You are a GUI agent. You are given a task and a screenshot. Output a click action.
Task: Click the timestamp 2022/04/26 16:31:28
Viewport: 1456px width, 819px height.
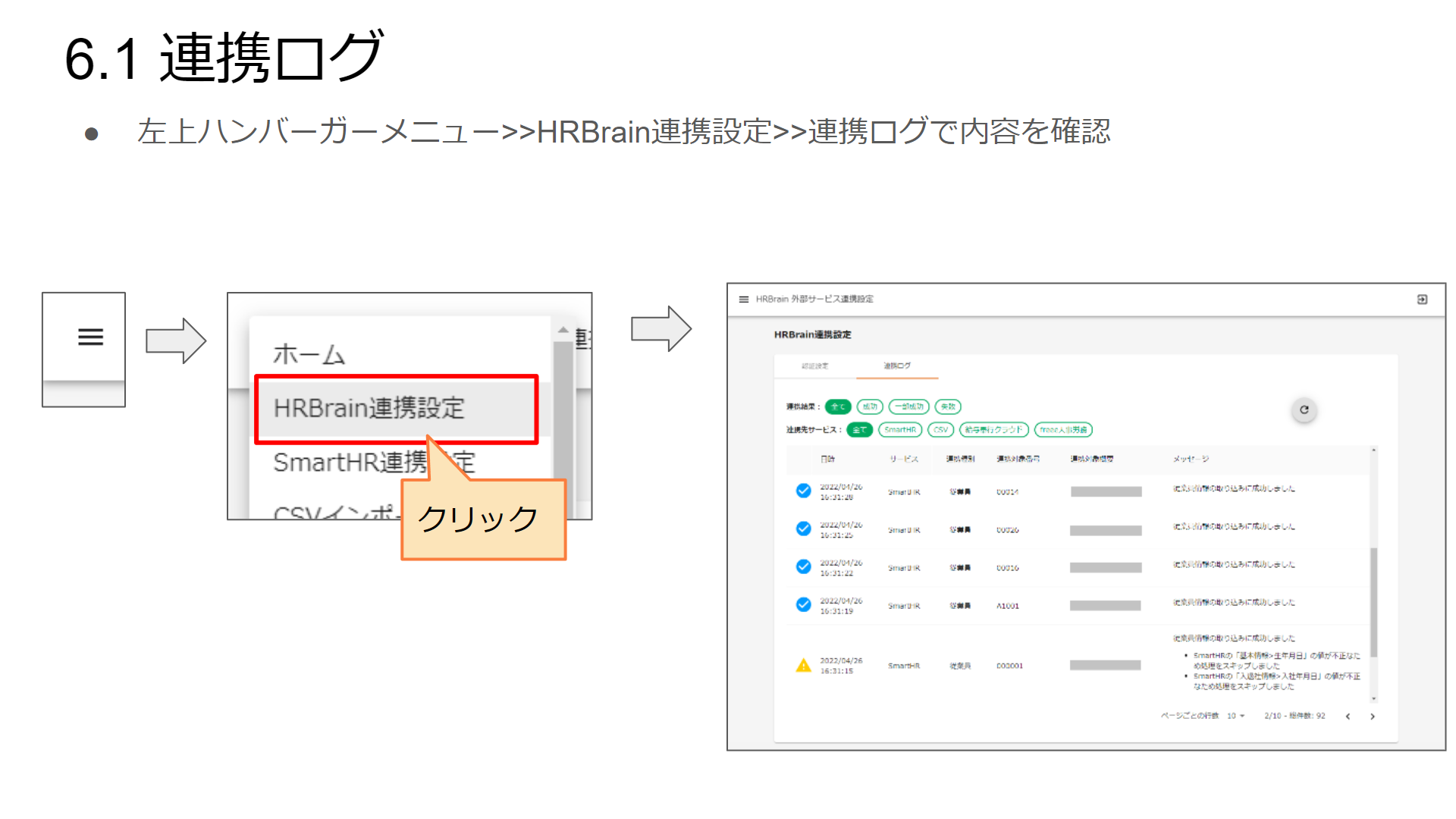841,492
